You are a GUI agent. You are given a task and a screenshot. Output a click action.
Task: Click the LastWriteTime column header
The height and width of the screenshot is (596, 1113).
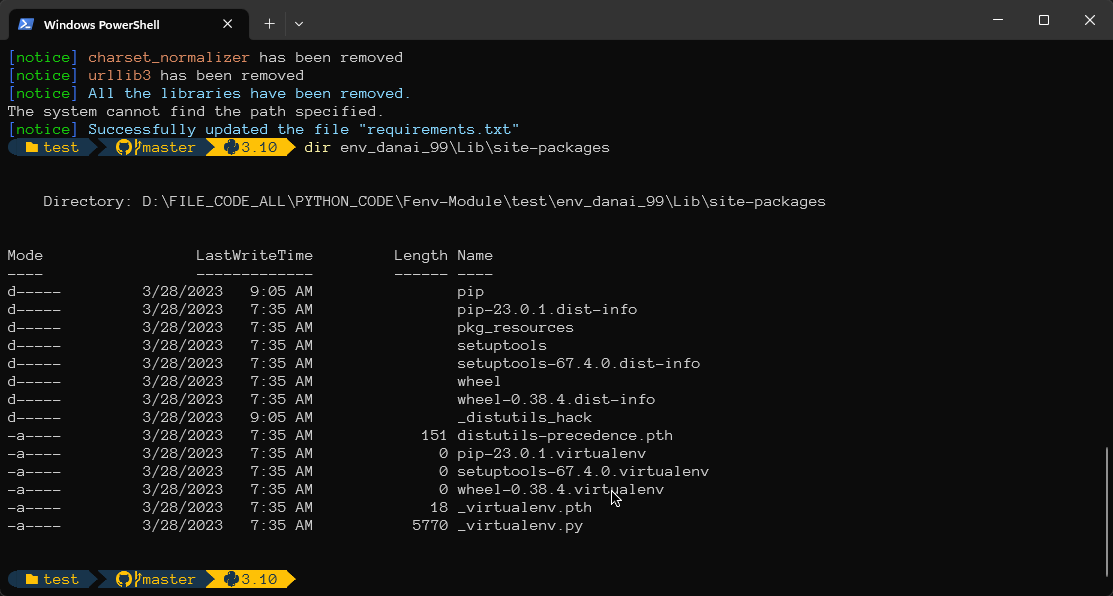point(254,255)
